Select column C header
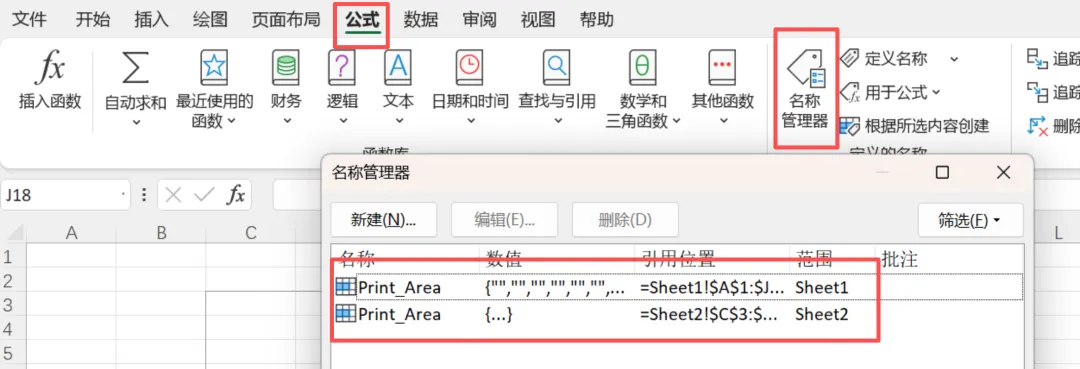The height and width of the screenshot is (369, 1080). [x=251, y=233]
